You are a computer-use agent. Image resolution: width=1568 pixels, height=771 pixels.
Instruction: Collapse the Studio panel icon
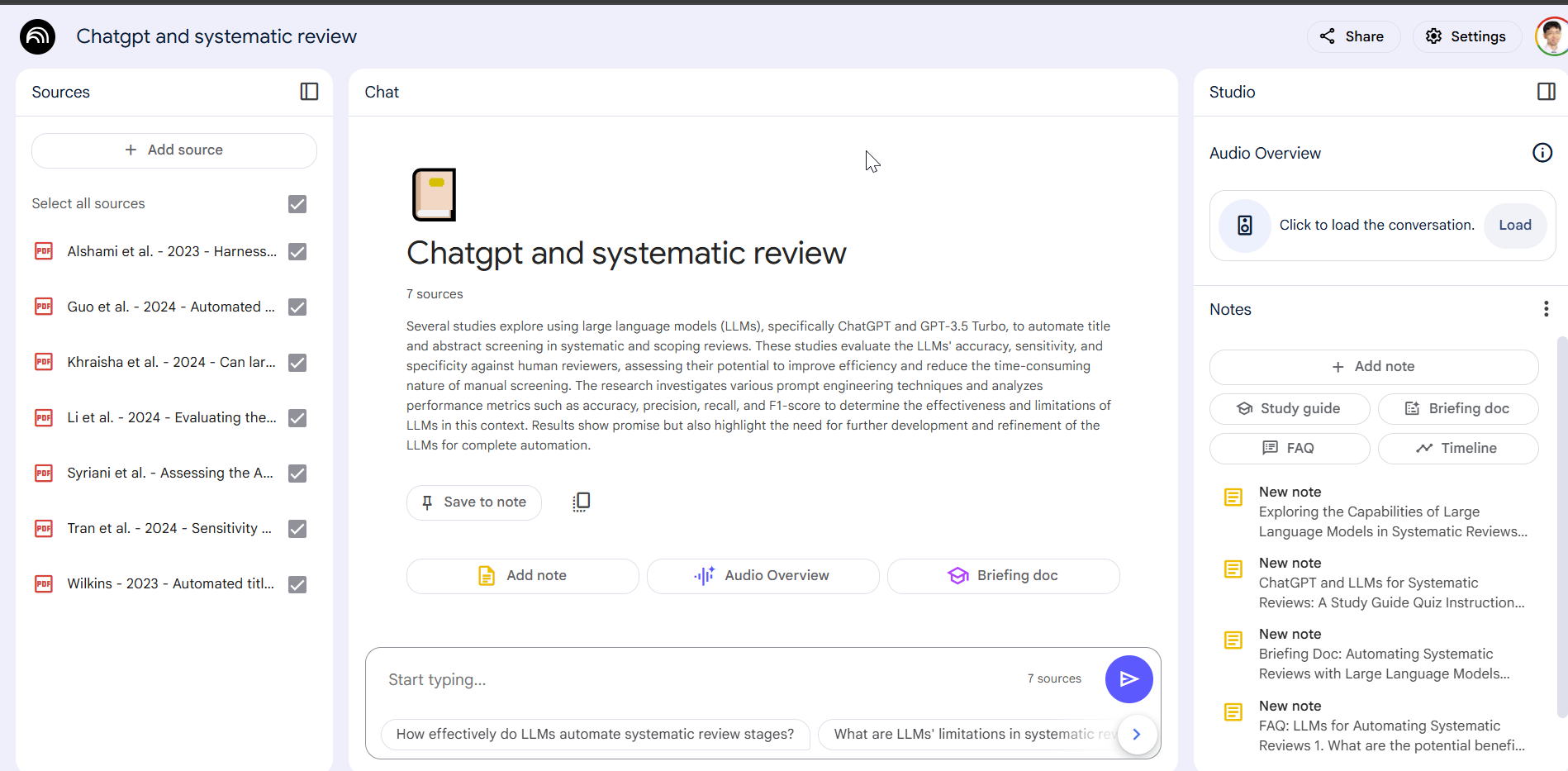[x=1547, y=92]
